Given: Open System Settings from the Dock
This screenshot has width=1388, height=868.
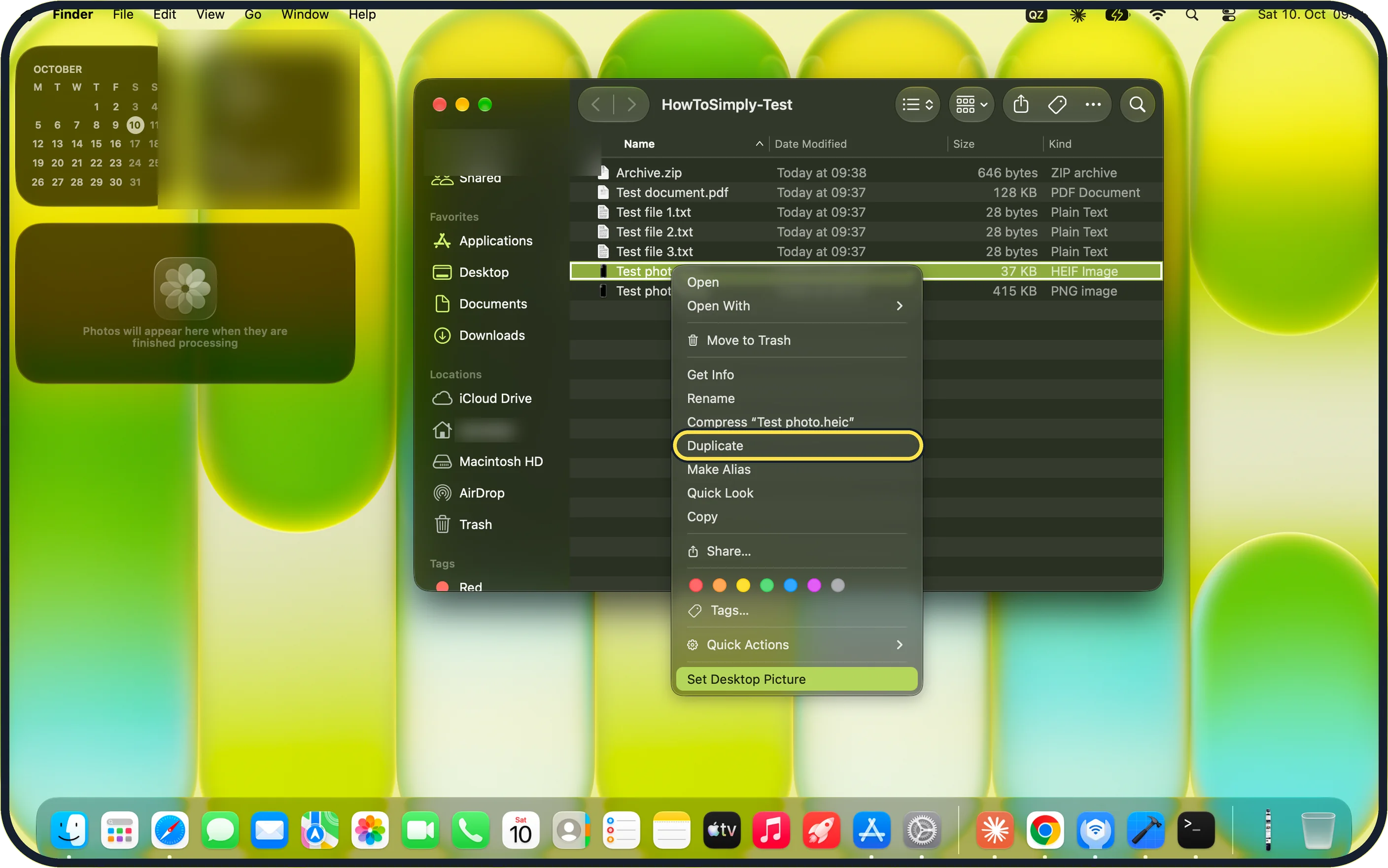Looking at the screenshot, I should tap(922, 830).
